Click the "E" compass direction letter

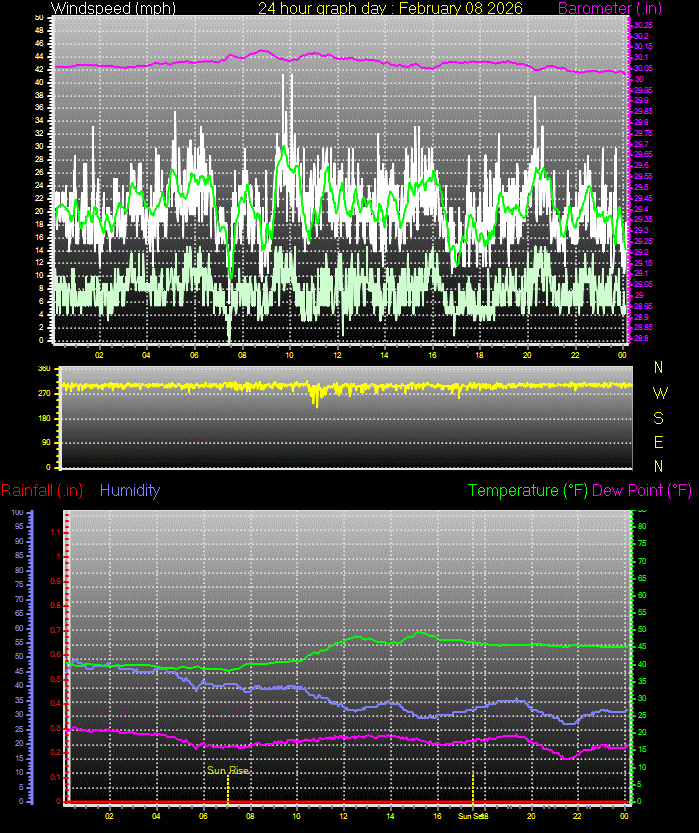pos(659,442)
